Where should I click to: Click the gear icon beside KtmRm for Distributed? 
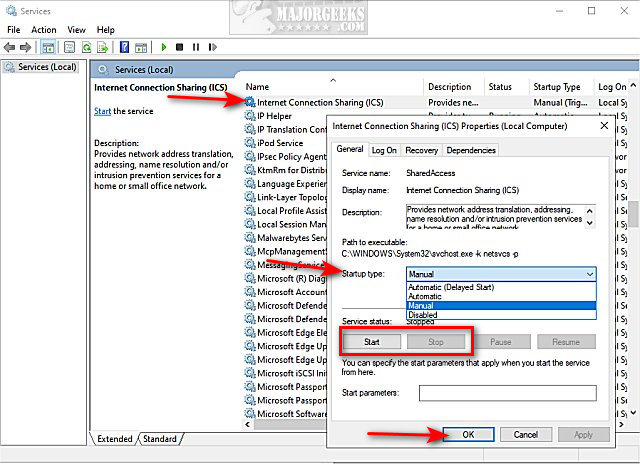250,170
